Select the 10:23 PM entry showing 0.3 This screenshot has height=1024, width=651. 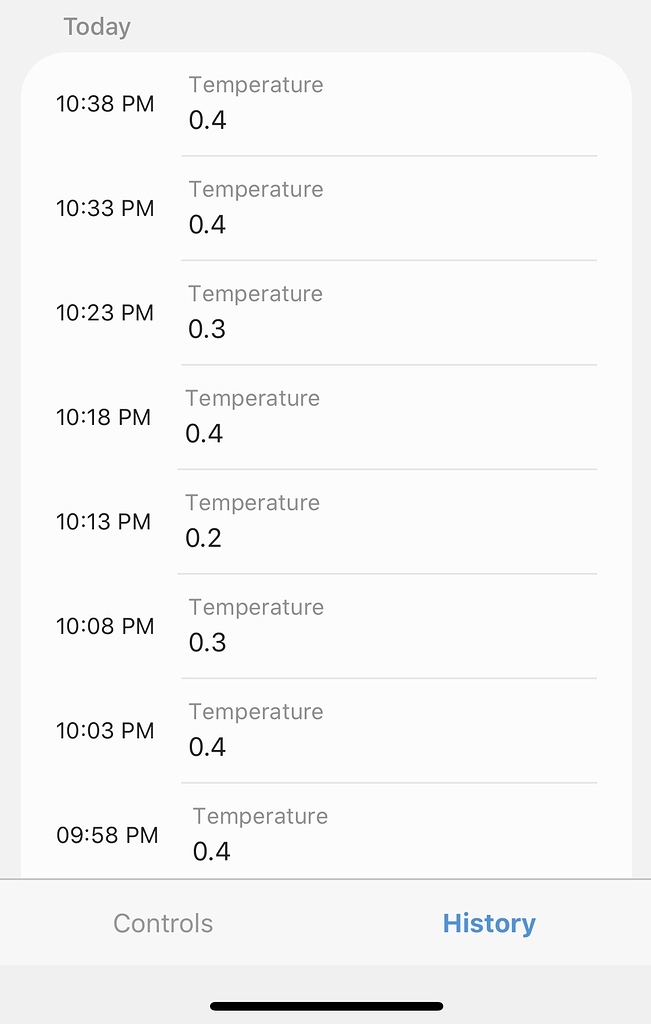pyautogui.click(x=325, y=312)
